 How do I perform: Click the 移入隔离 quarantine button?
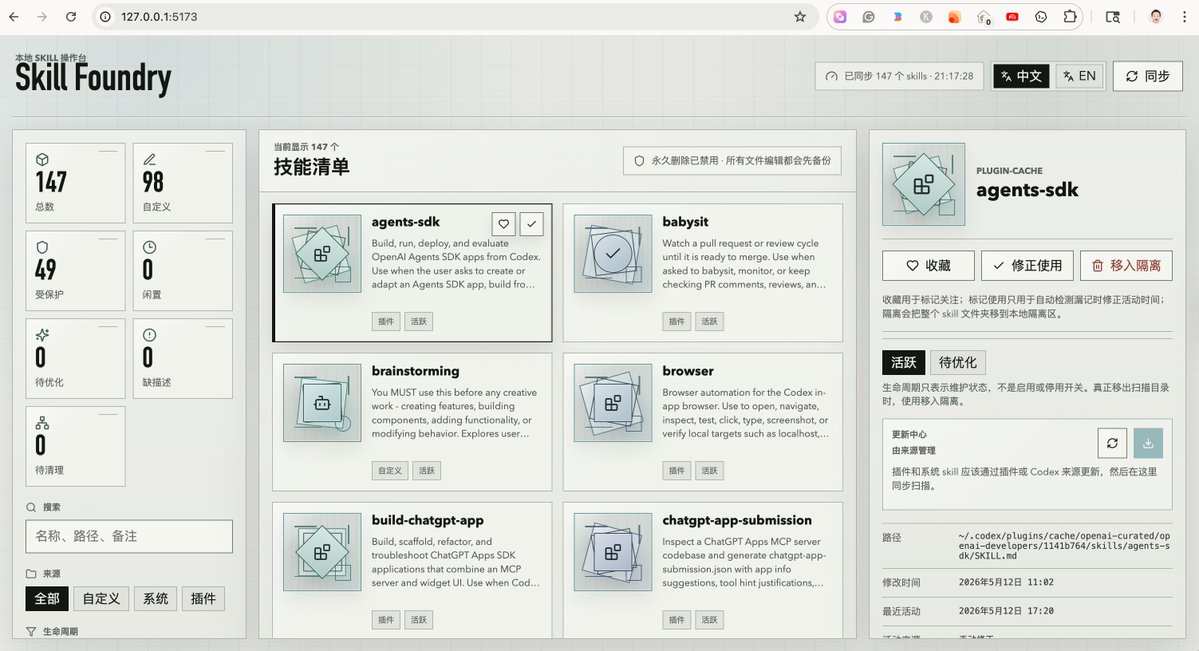click(x=1126, y=265)
